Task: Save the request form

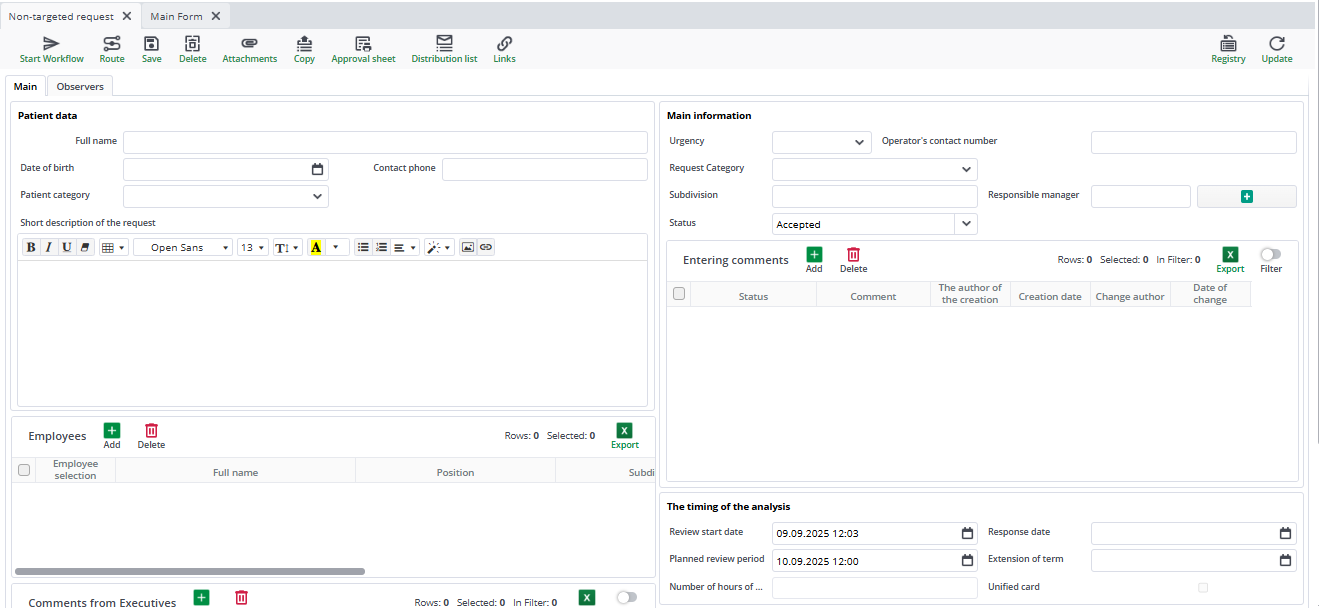Action: click(151, 44)
